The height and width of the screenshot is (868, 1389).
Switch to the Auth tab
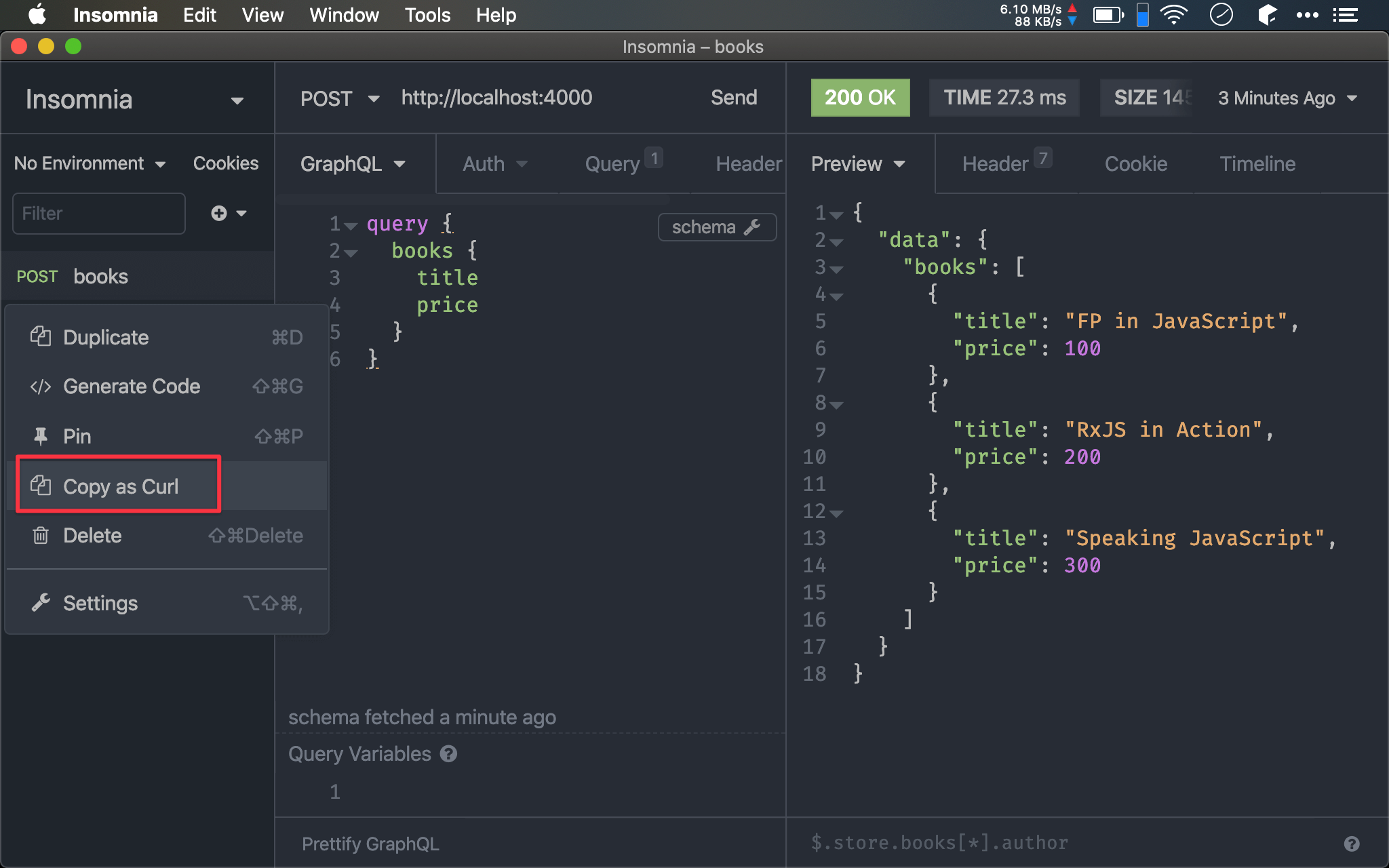click(485, 163)
